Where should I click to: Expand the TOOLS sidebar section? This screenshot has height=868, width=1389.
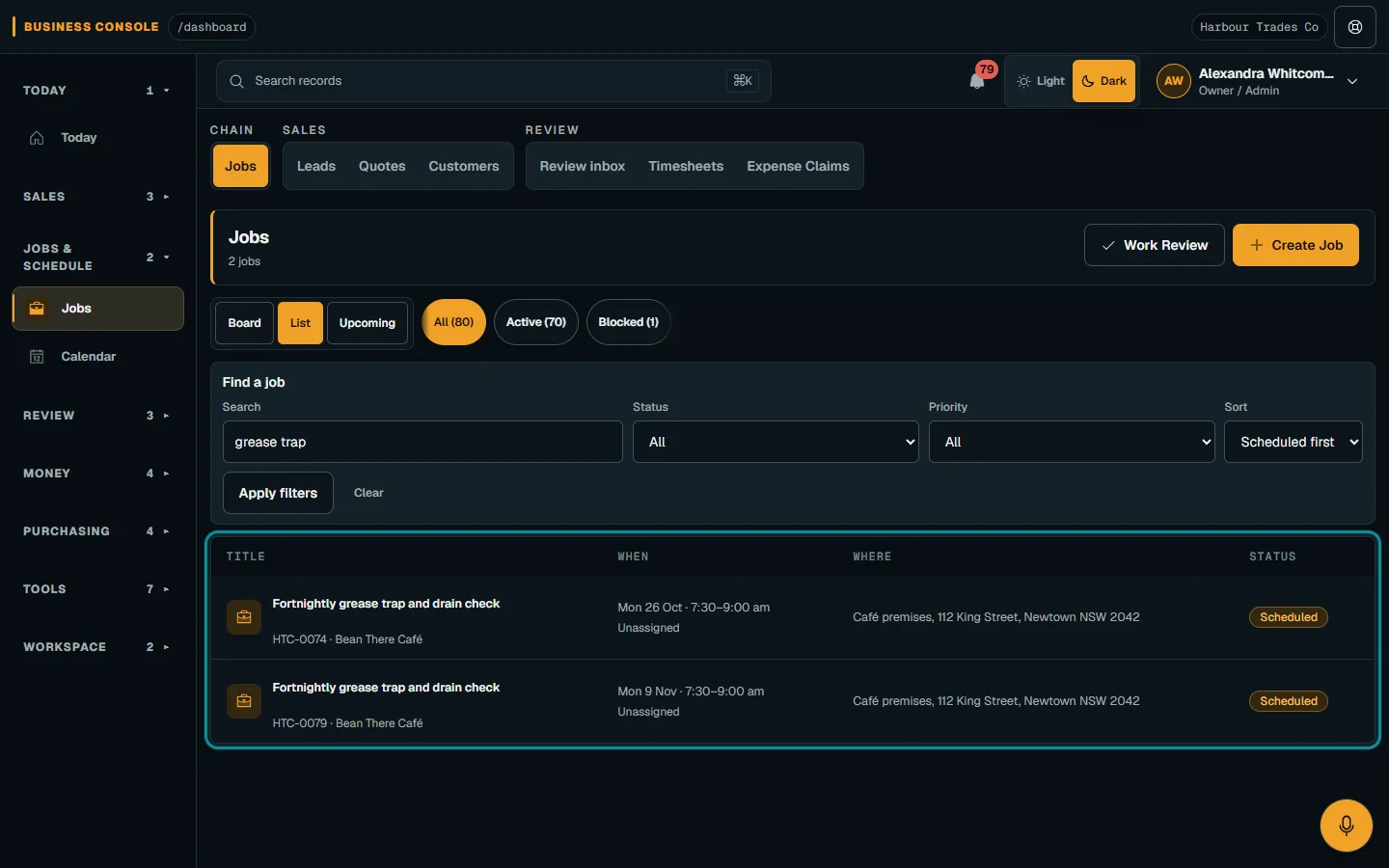(96, 589)
